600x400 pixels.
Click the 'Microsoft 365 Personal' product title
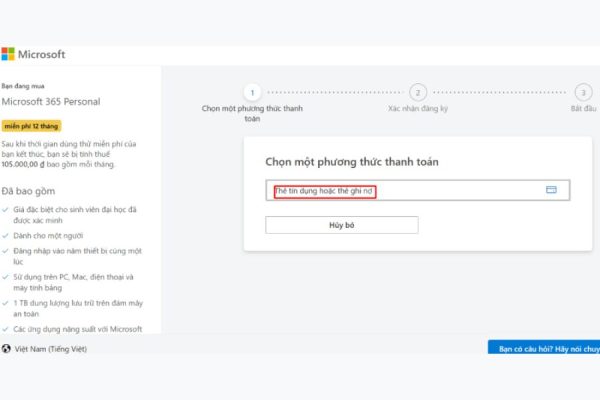click(51, 102)
